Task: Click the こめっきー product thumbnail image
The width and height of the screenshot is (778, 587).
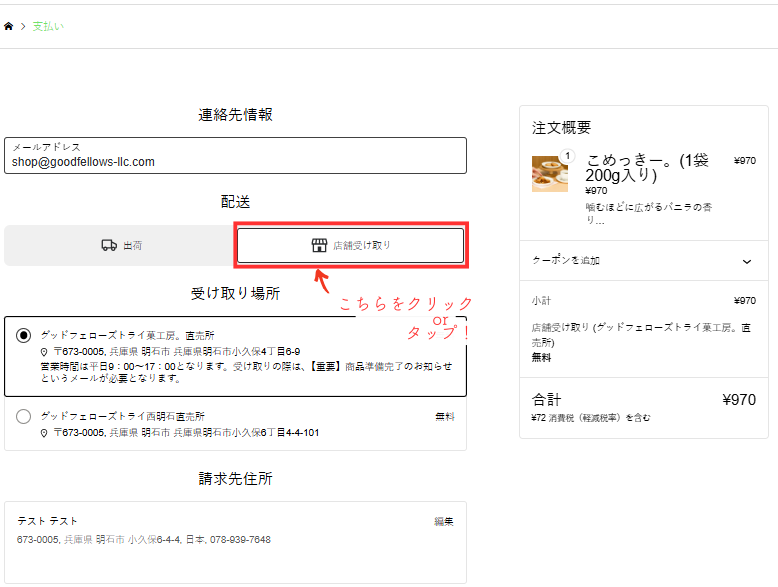Action: (x=549, y=173)
